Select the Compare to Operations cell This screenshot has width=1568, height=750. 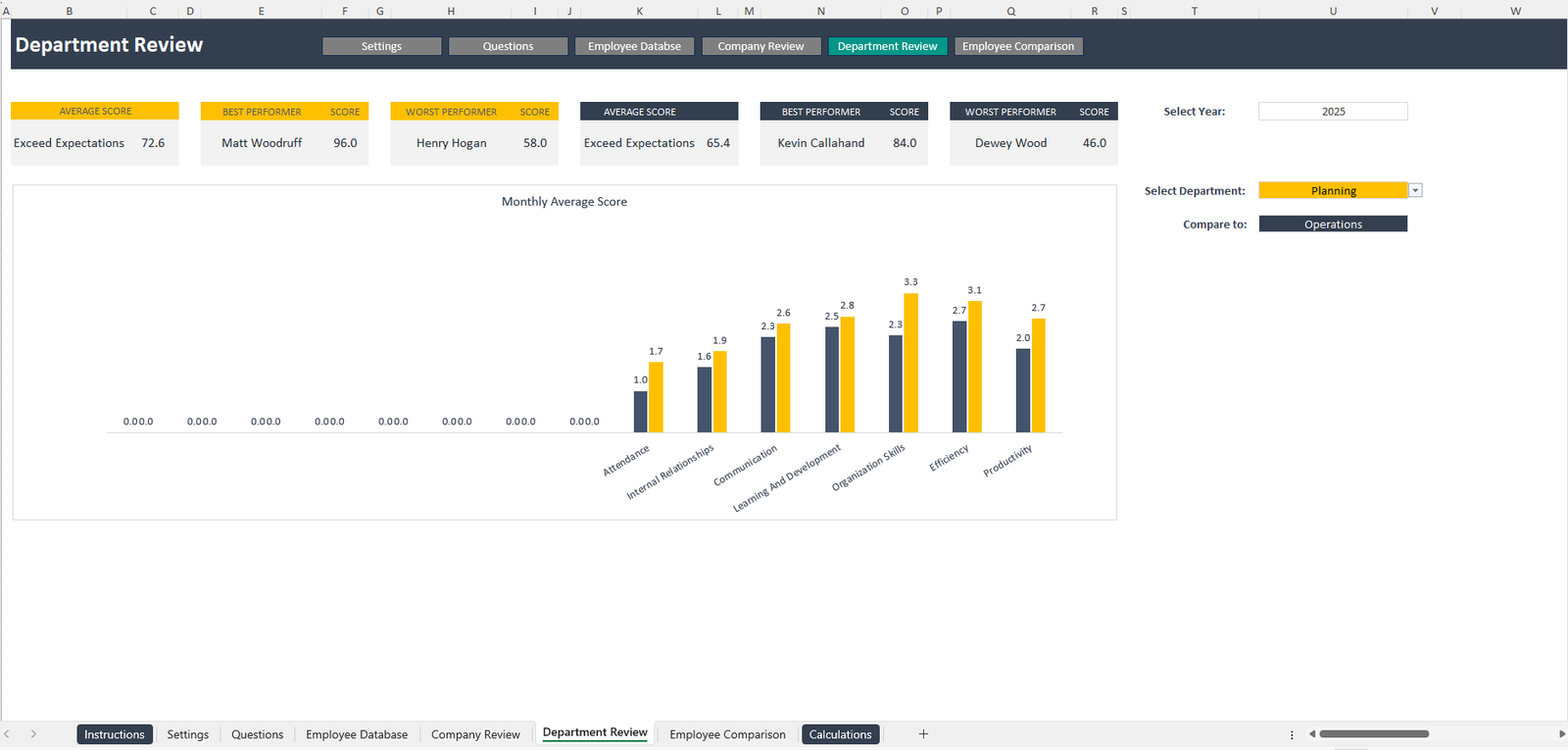tap(1333, 225)
